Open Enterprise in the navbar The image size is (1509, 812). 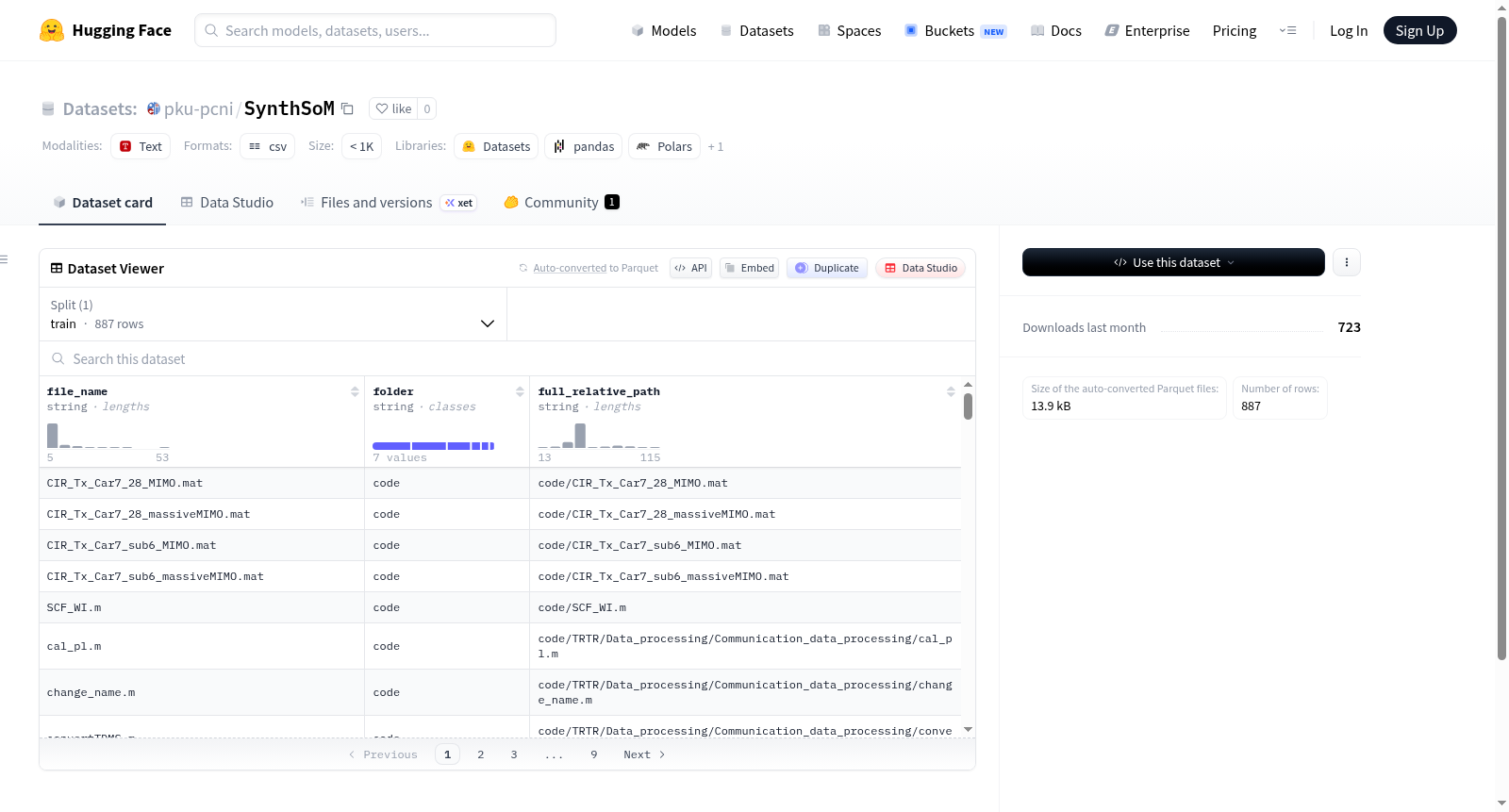pyautogui.click(x=1147, y=30)
